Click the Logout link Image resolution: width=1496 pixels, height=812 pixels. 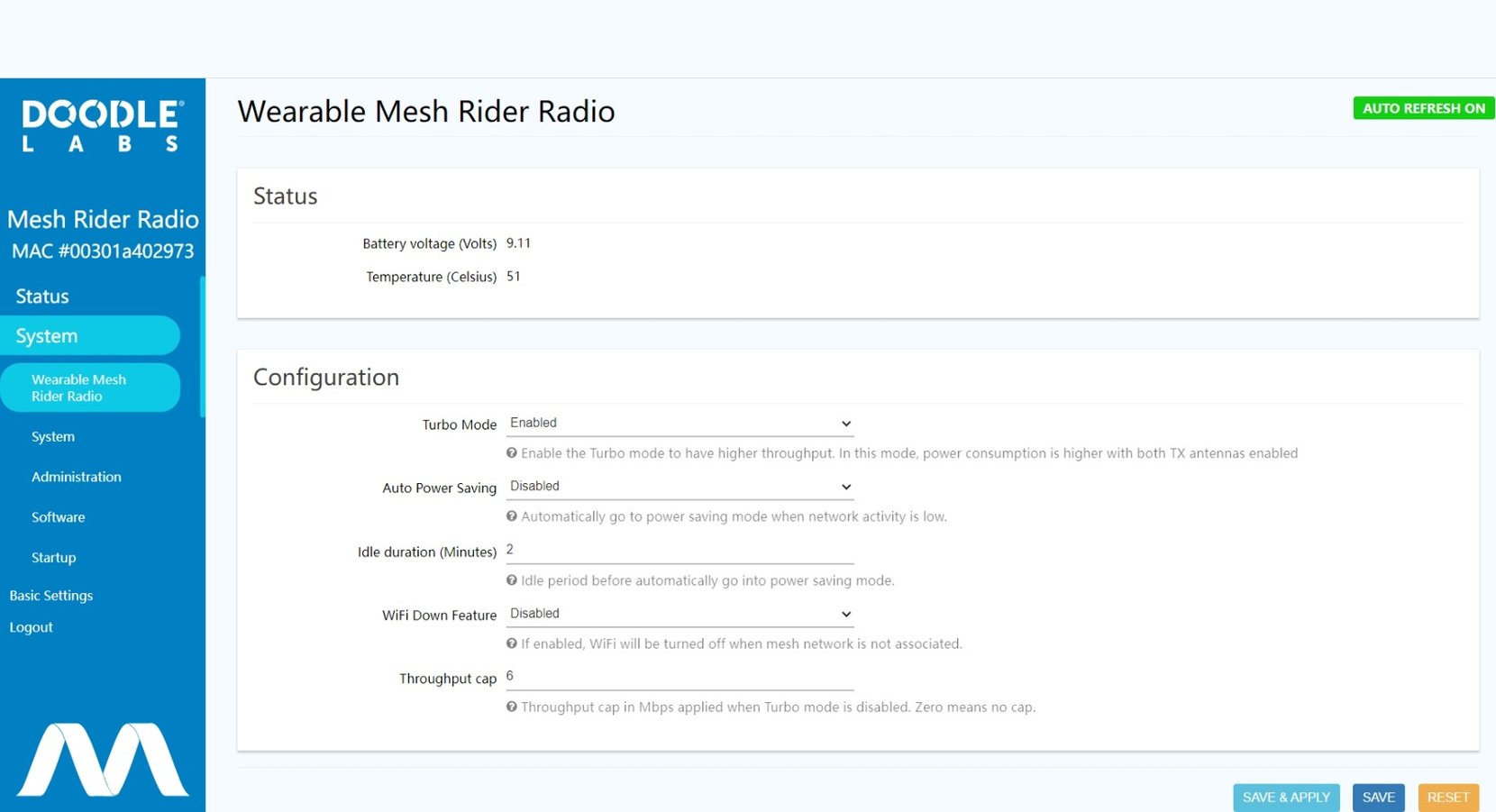tap(31, 626)
